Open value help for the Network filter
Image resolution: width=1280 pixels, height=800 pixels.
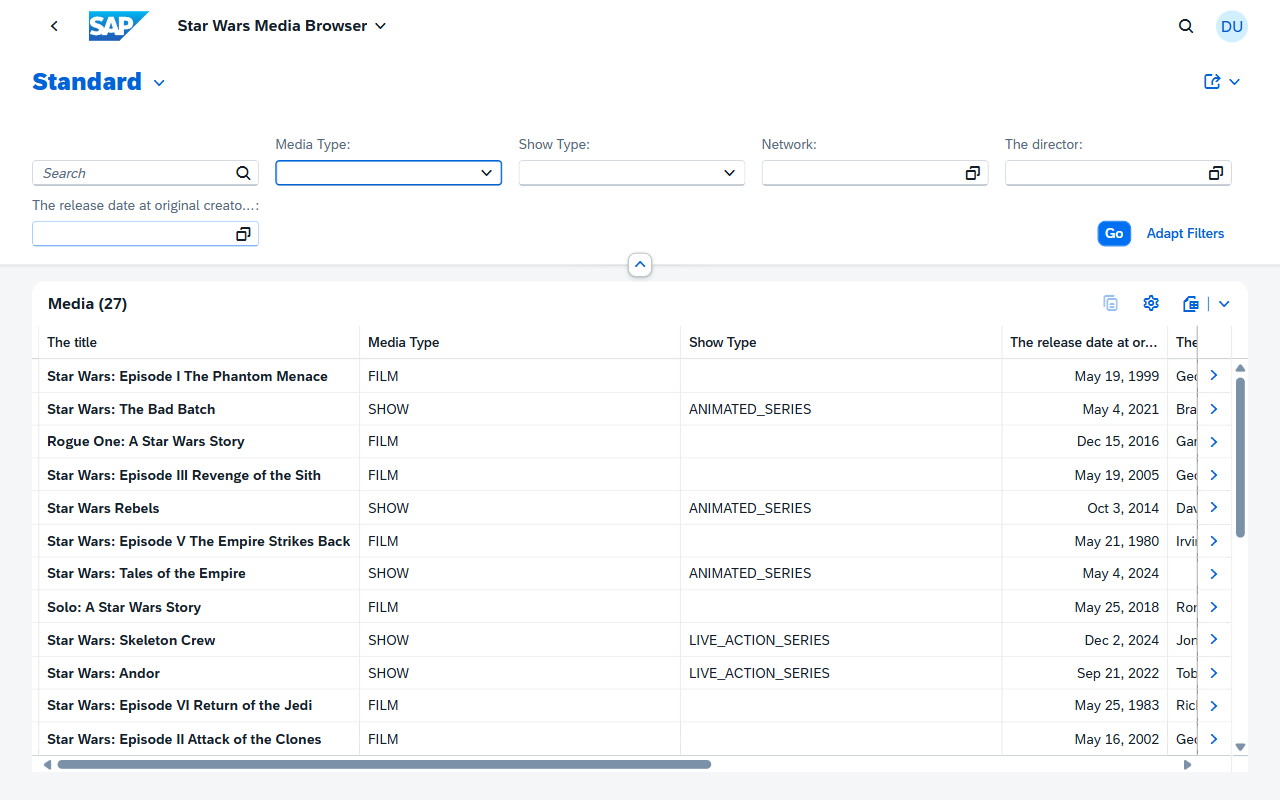[972, 173]
